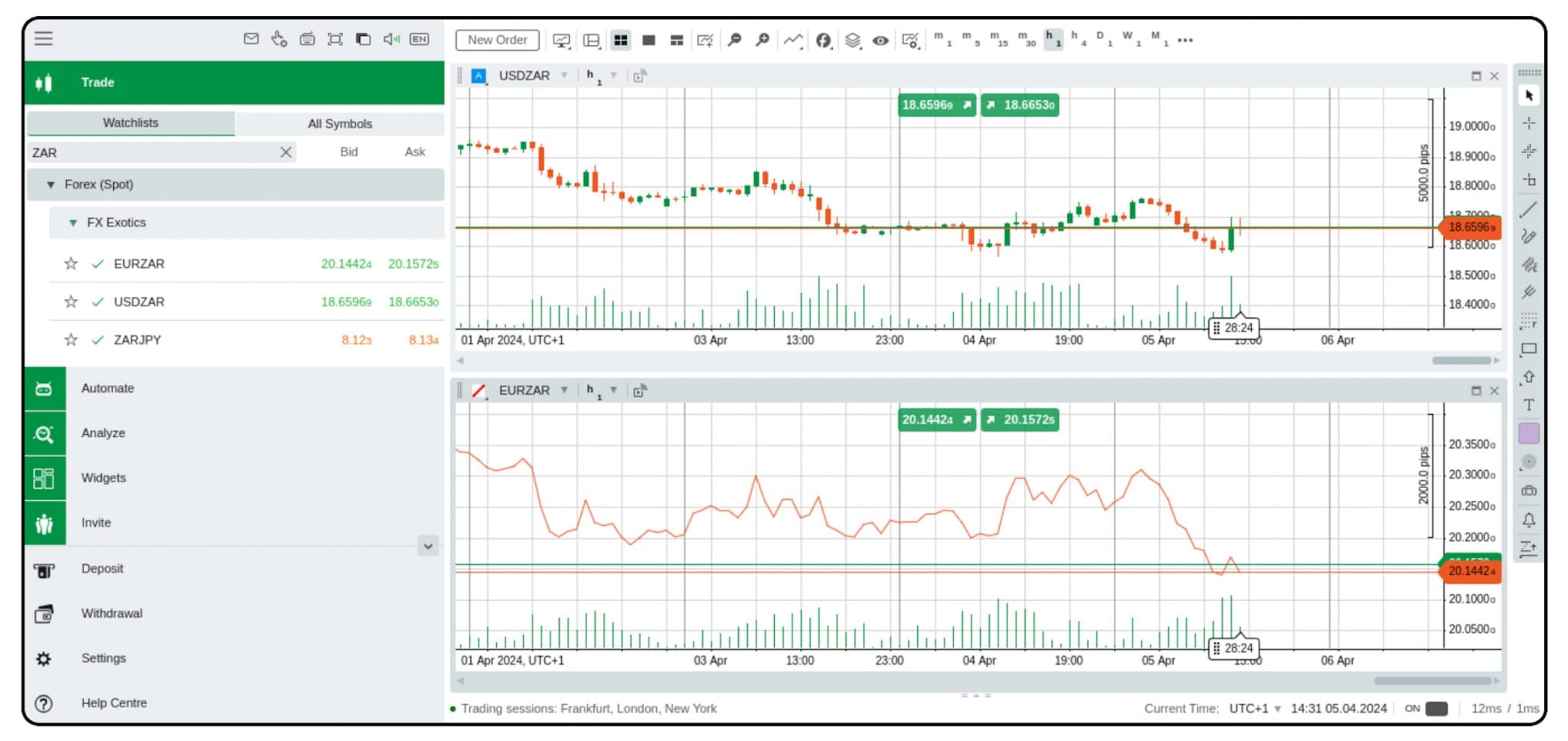Click the overlapping windows layout icon

(x=363, y=38)
